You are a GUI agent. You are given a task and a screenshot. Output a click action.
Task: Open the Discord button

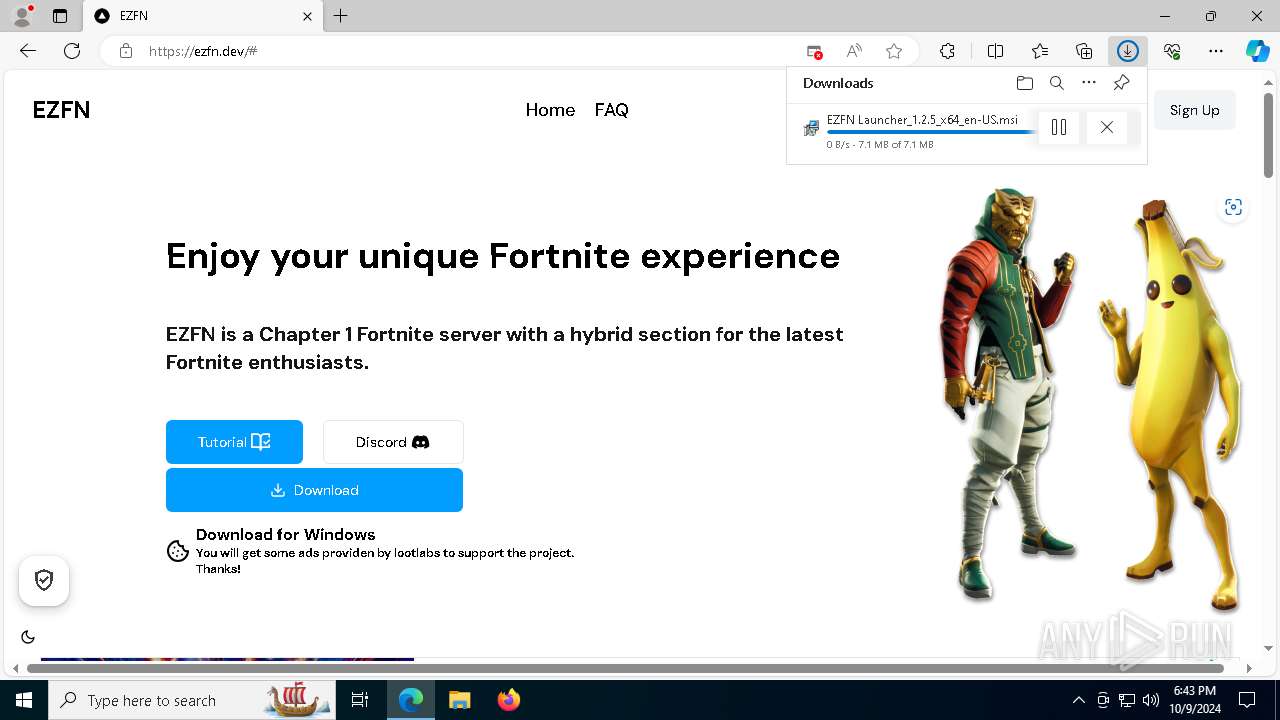[x=393, y=442]
